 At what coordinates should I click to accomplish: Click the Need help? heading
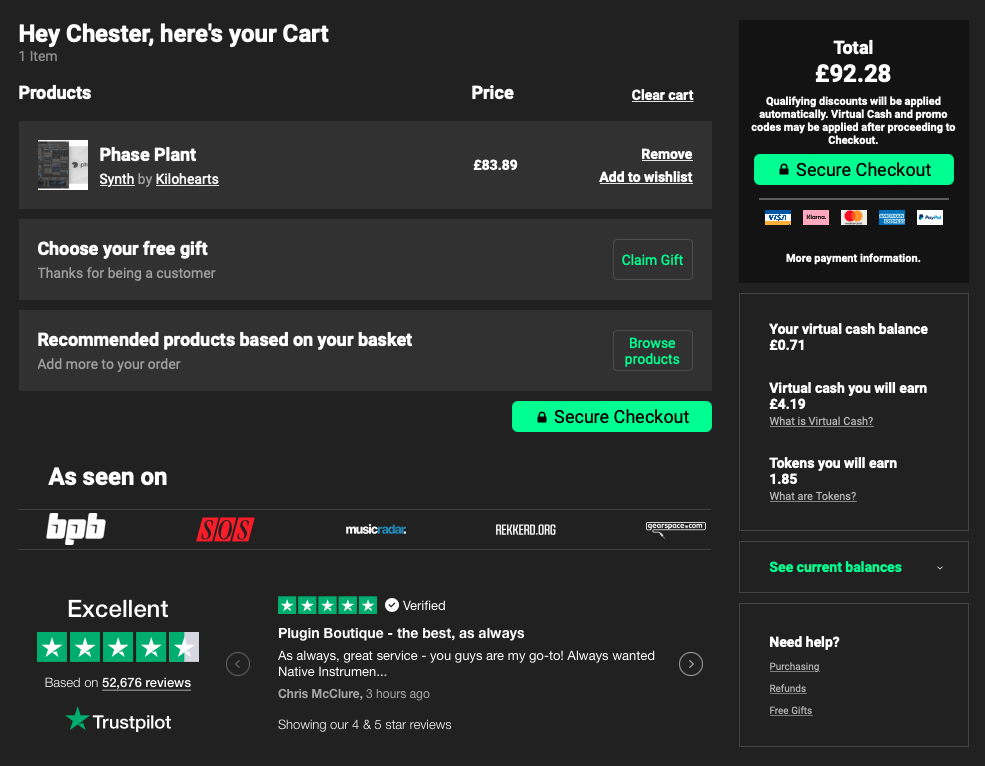(804, 642)
